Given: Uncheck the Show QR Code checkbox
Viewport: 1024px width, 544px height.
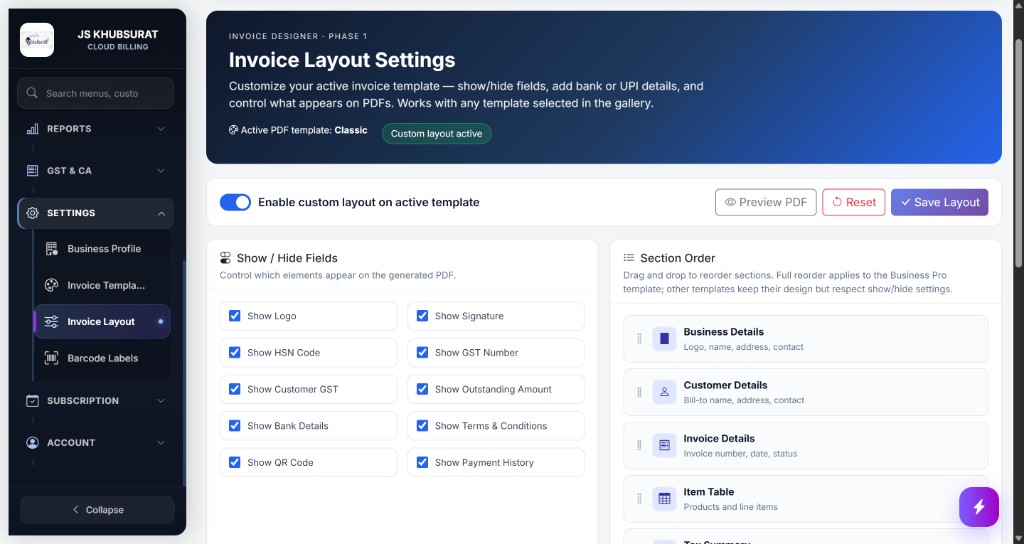Looking at the screenshot, I should tap(234, 462).
